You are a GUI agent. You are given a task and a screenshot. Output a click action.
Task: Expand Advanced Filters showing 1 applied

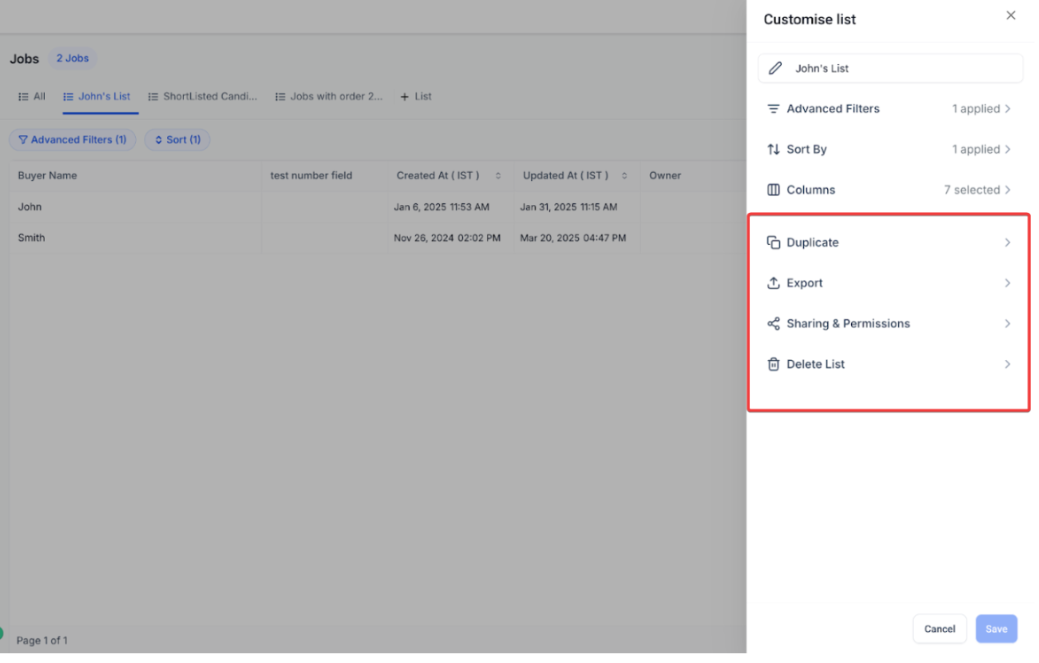coord(1007,109)
